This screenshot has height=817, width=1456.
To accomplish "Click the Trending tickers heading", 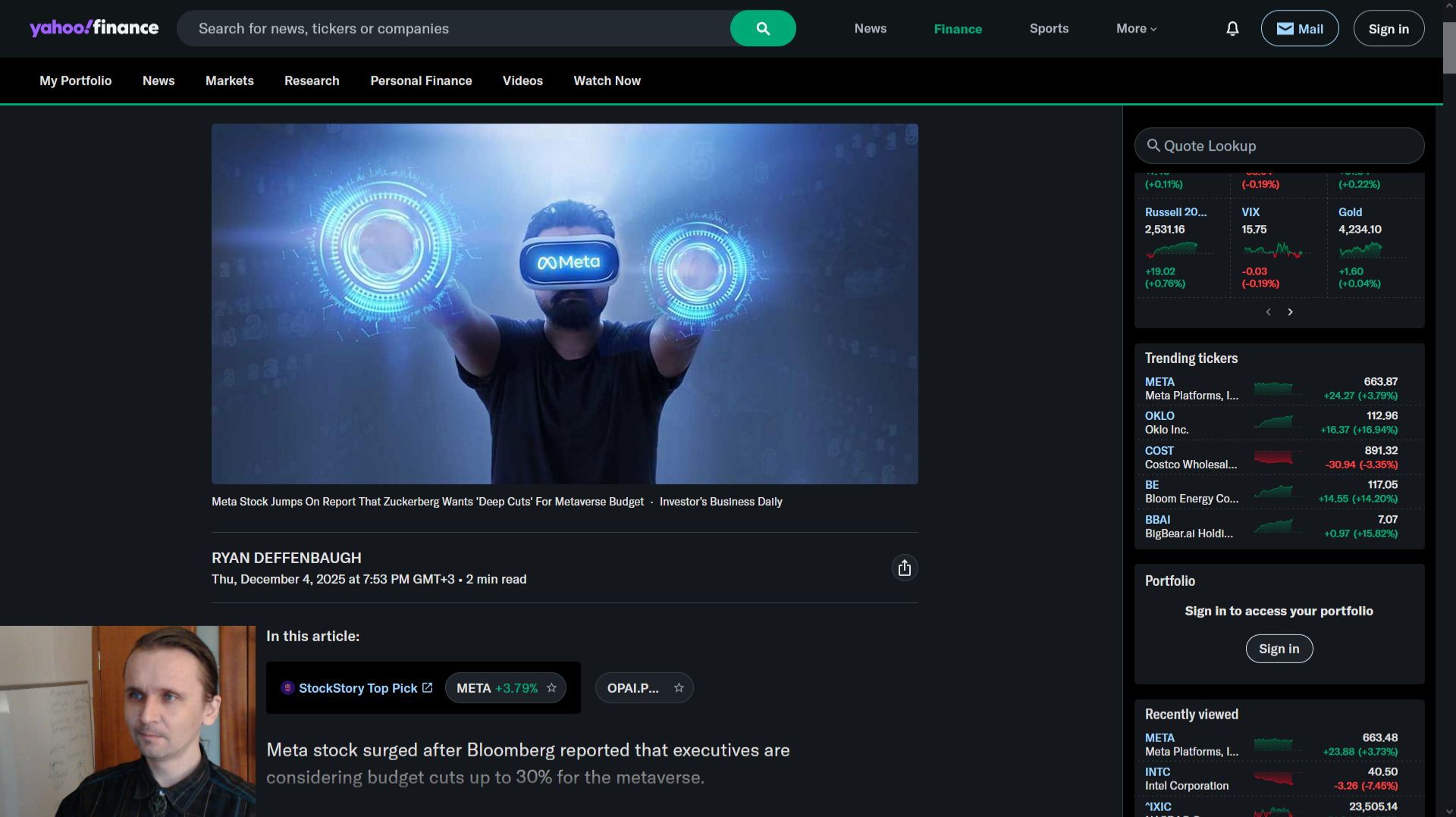I will click(x=1191, y=358).
